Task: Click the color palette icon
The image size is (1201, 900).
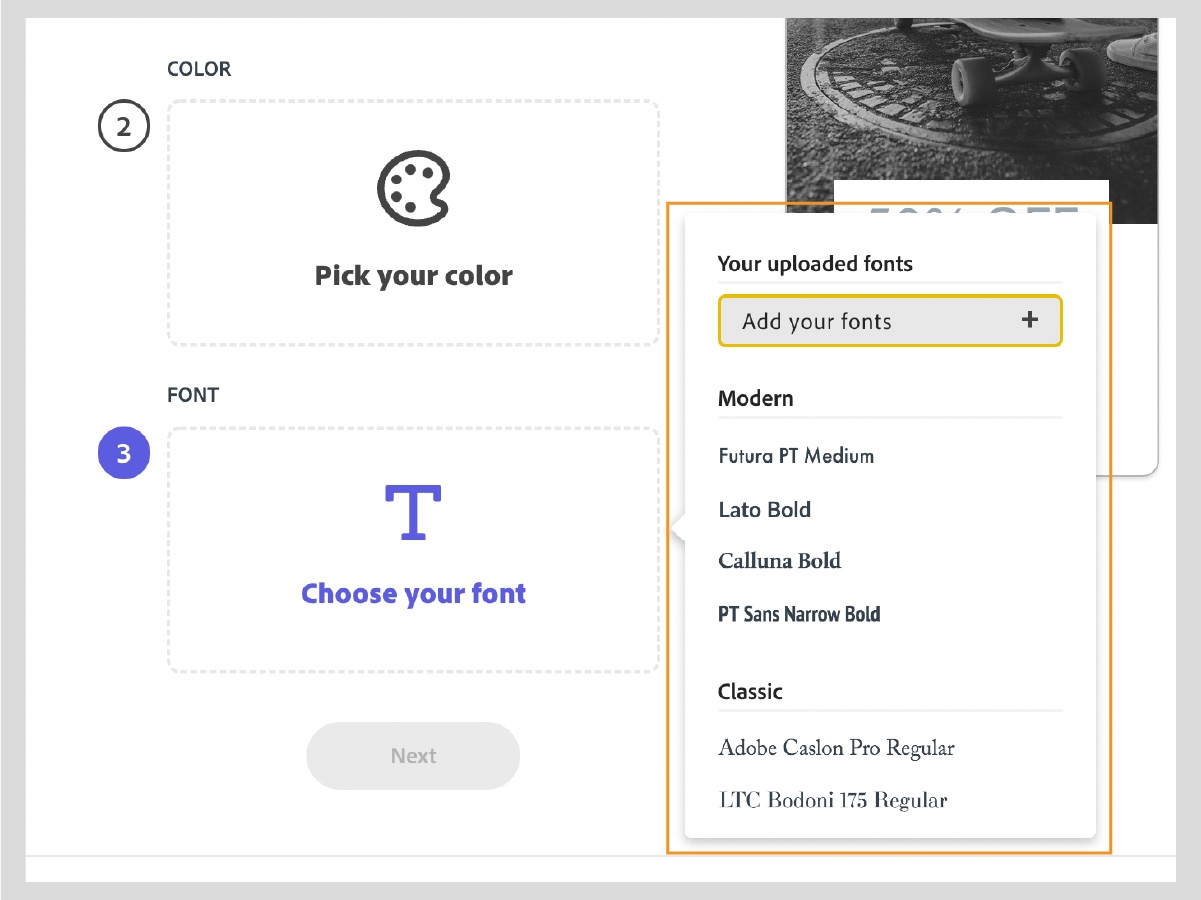Action: pyautogui.click(x=413, y=188)
